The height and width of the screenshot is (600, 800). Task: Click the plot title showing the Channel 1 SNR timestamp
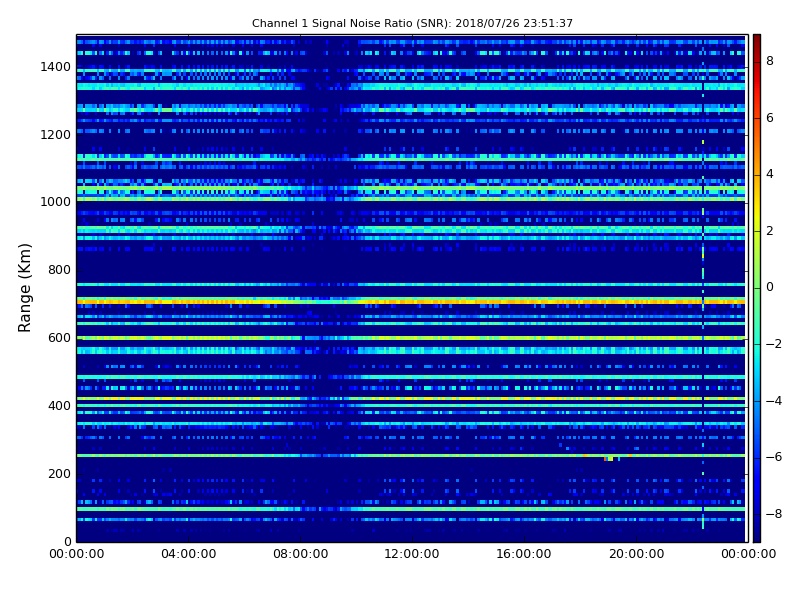[412, 23]
